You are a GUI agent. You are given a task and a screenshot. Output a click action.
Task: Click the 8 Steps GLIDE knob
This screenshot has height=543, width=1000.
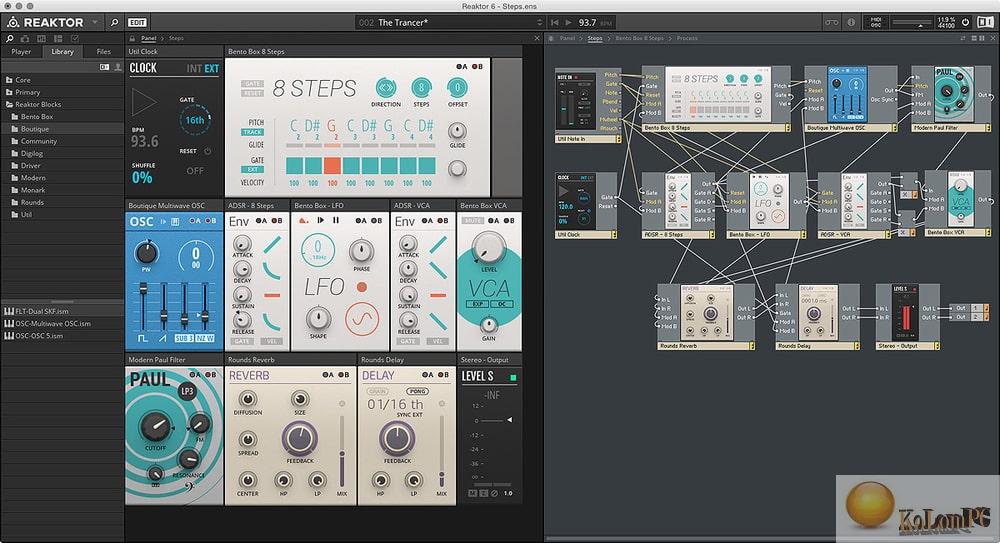[457, 131]
